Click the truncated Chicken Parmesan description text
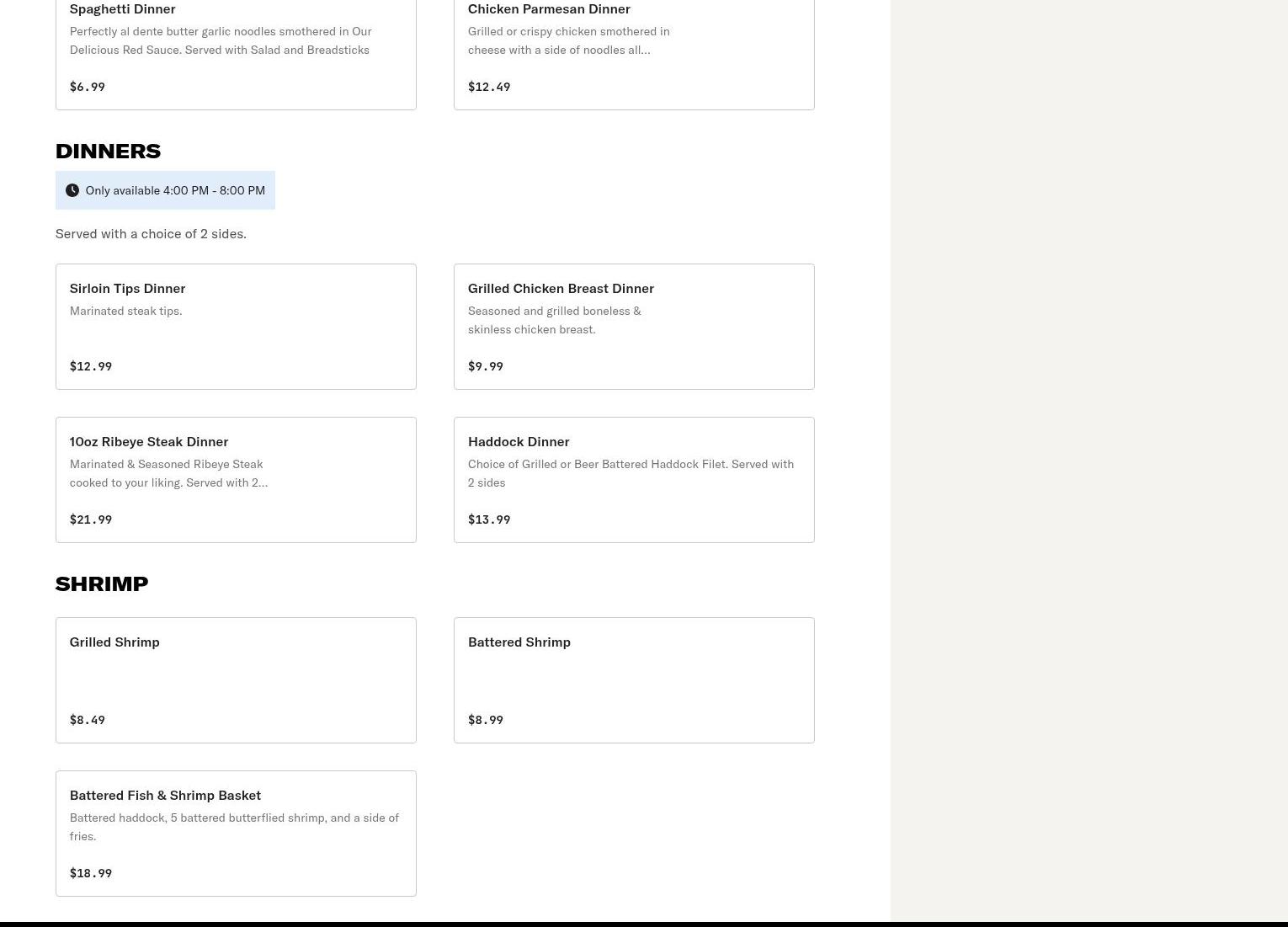The image size is (1288, 927). point(568,40)
